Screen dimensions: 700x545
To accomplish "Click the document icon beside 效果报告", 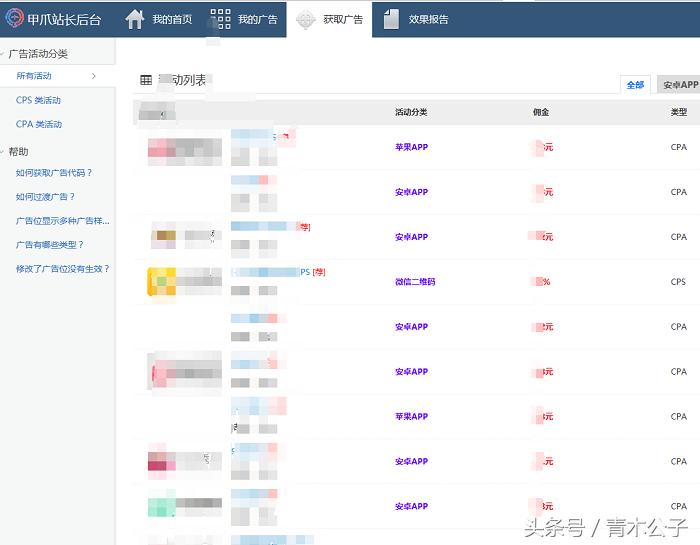I will click(391, 19).
